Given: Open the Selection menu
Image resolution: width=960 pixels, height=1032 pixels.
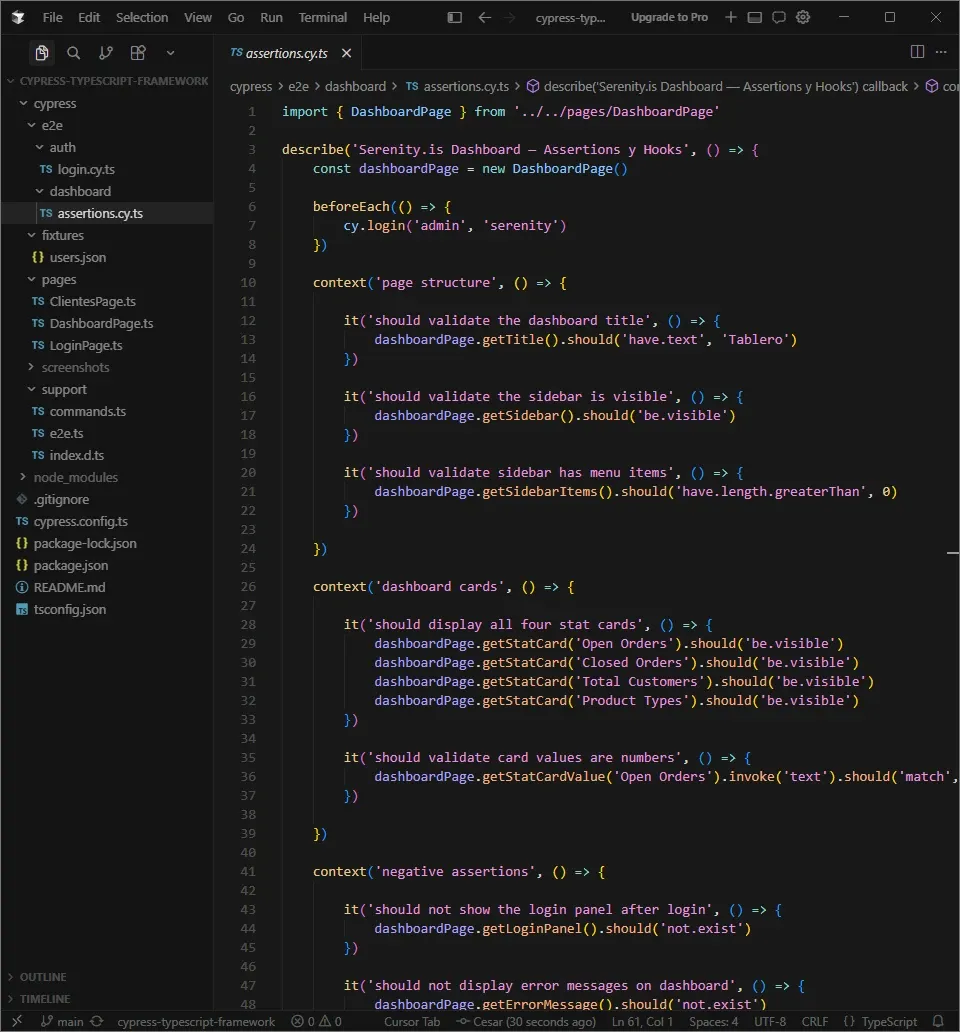Looking at the screenshot, I should 142,17.
